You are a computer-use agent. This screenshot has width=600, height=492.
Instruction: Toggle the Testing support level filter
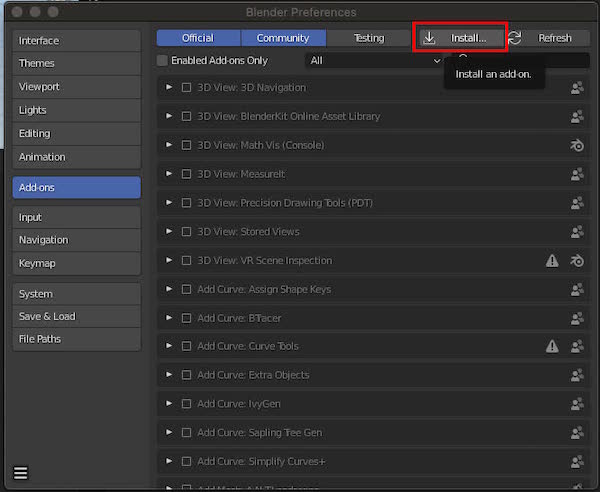click(x=369, y=38)
